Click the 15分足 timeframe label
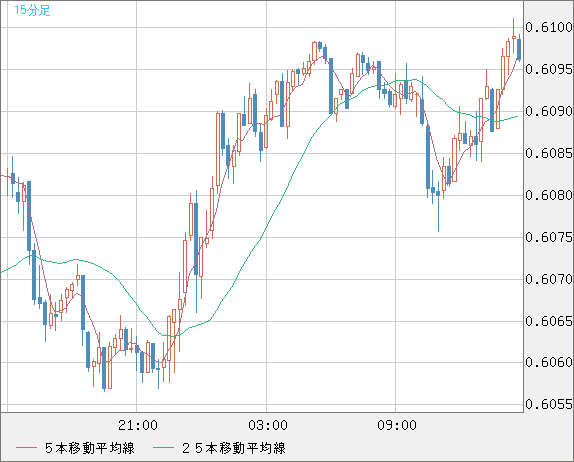The width and height of the screenshot is (574, 462). (x=32, y=10)
